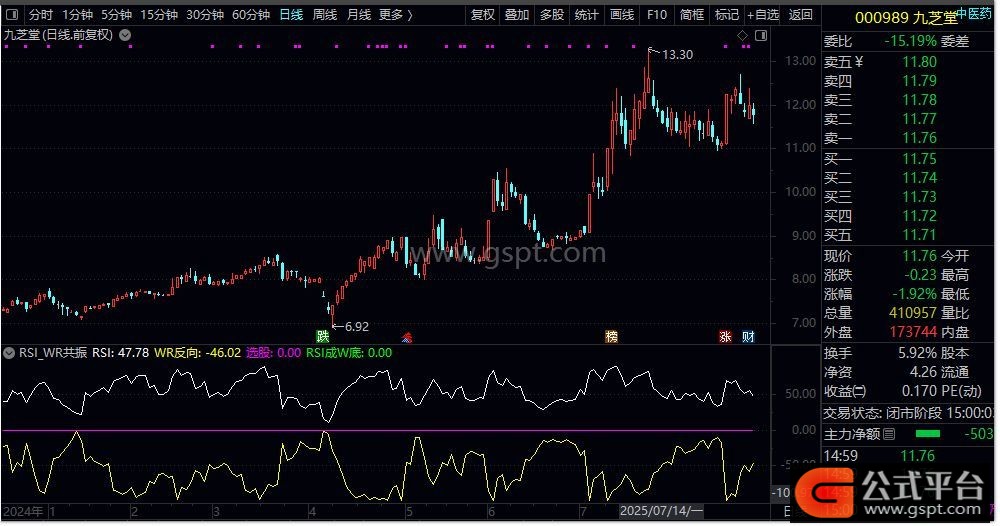Screen dimensions: 1000x526
Task: Activate the 画线 drawing tool
Action: click(622, 14)
